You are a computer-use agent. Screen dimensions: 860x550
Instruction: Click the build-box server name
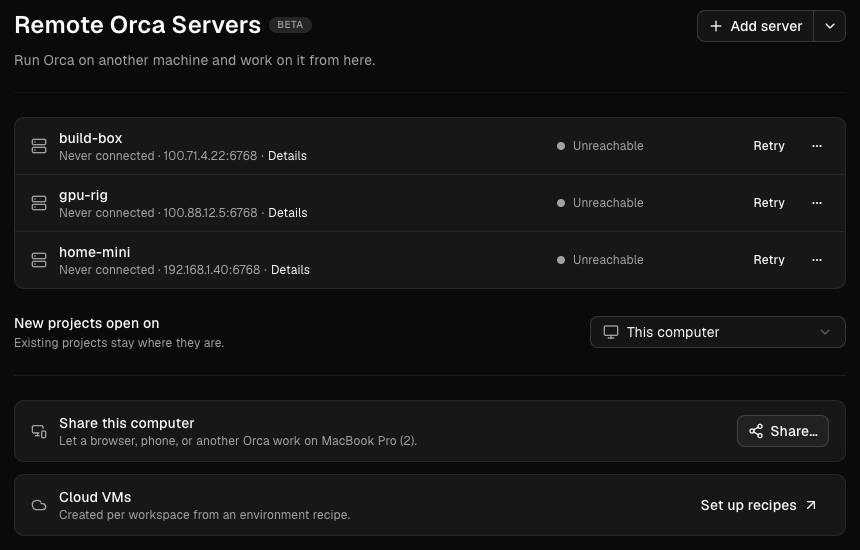[x=90, y=138]
